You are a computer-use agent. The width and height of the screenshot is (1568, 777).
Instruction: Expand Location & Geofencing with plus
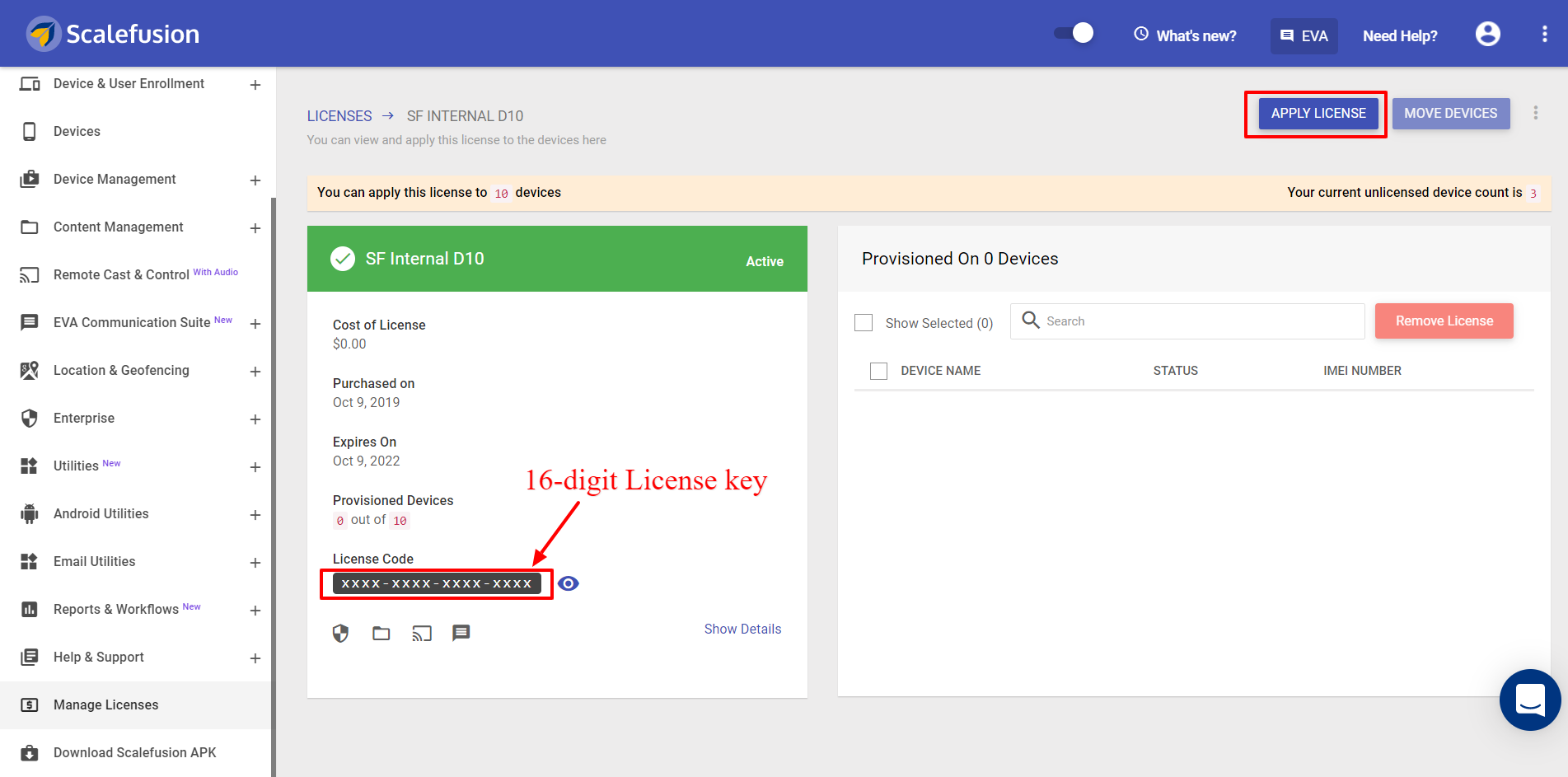pos(255,372)
